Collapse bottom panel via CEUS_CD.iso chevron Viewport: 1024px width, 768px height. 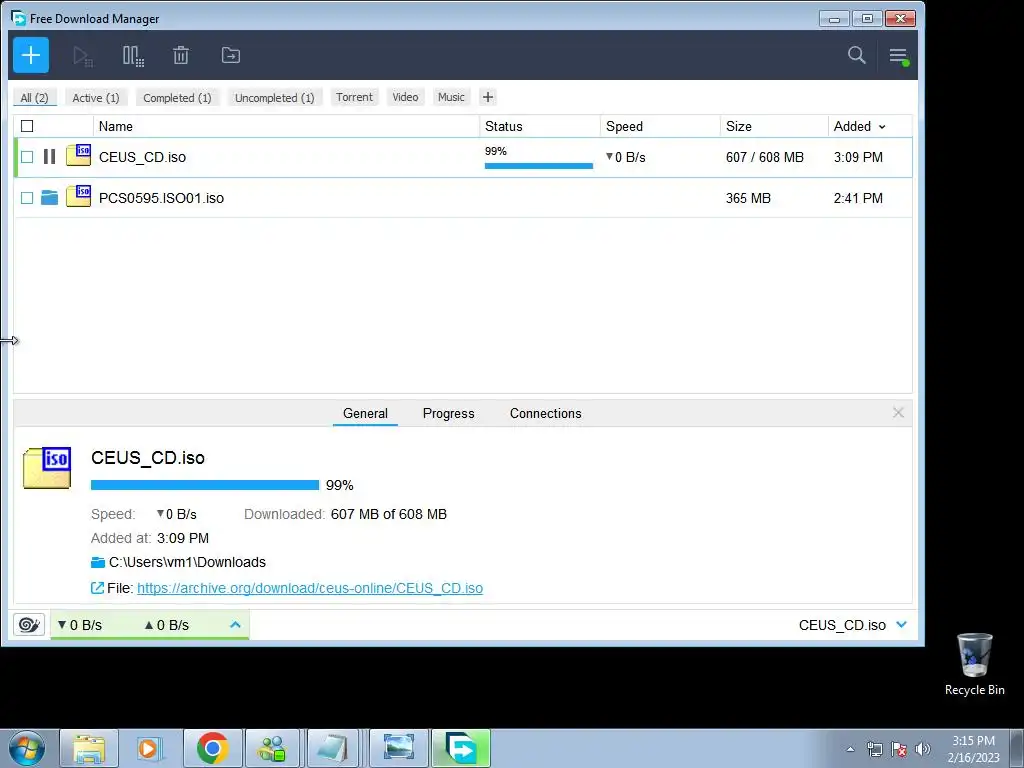click(902, 624)
